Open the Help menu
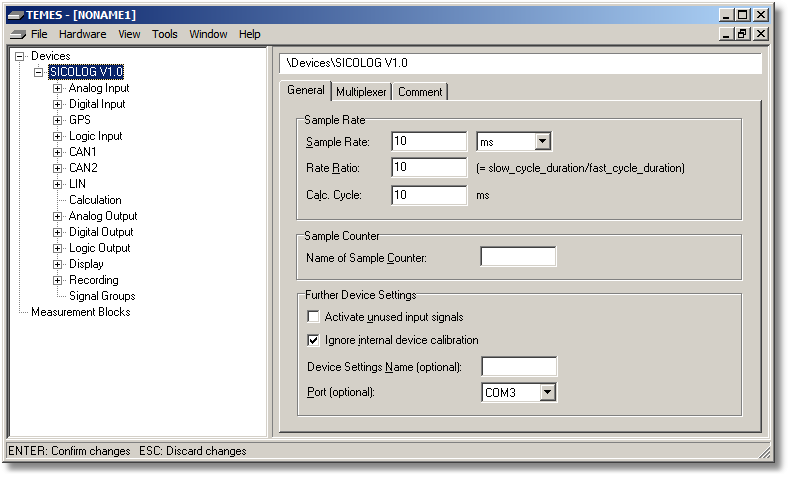This screenshot has height=477, width=789. point(250,34)
